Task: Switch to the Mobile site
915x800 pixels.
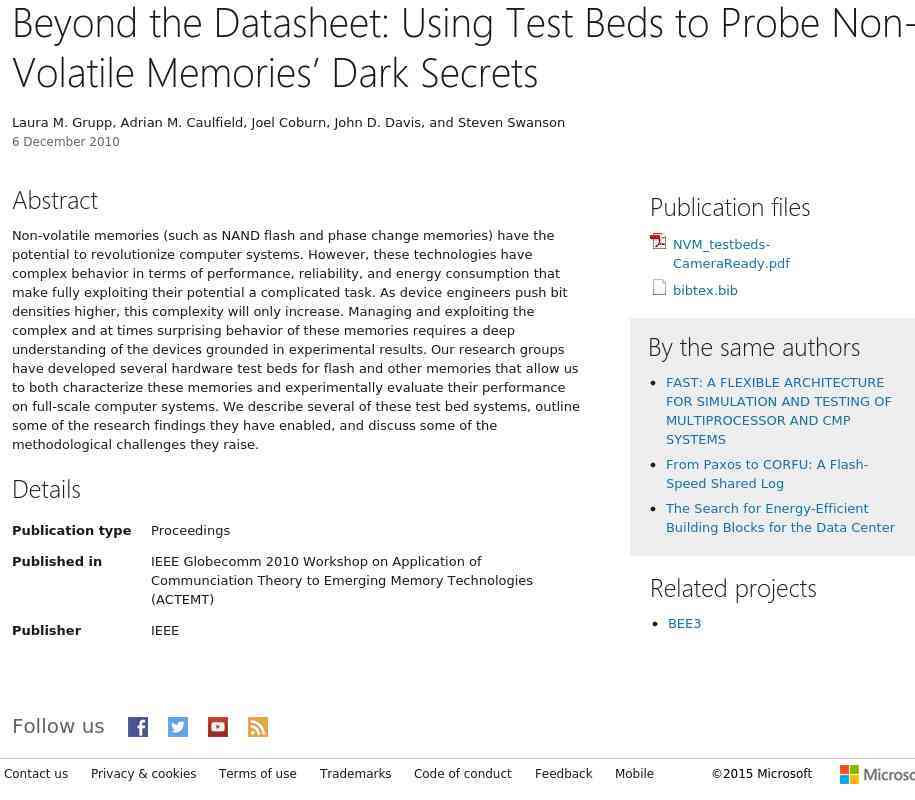Action: point(634,774)
